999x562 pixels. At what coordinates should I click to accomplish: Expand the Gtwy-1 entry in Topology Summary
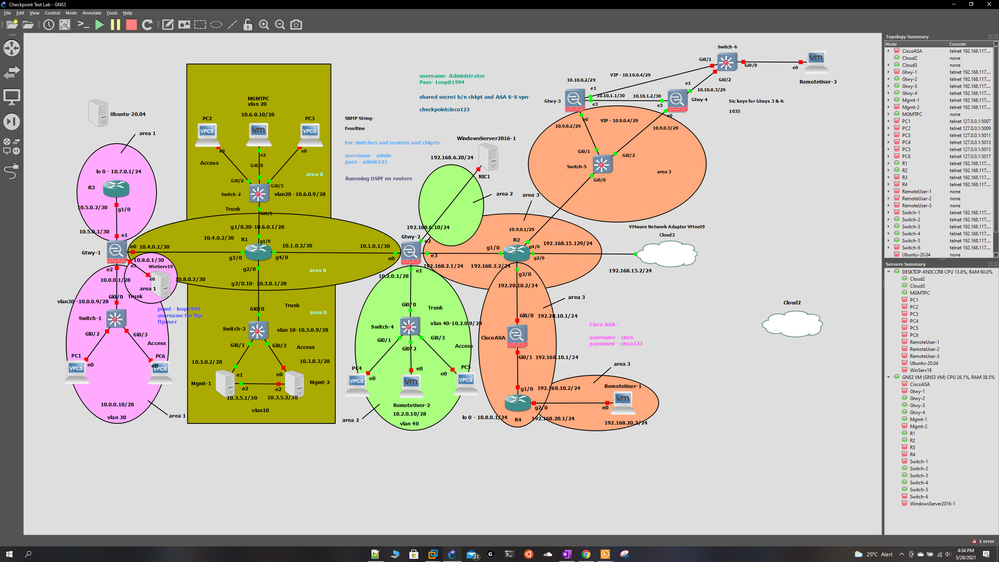pos(888,72)
